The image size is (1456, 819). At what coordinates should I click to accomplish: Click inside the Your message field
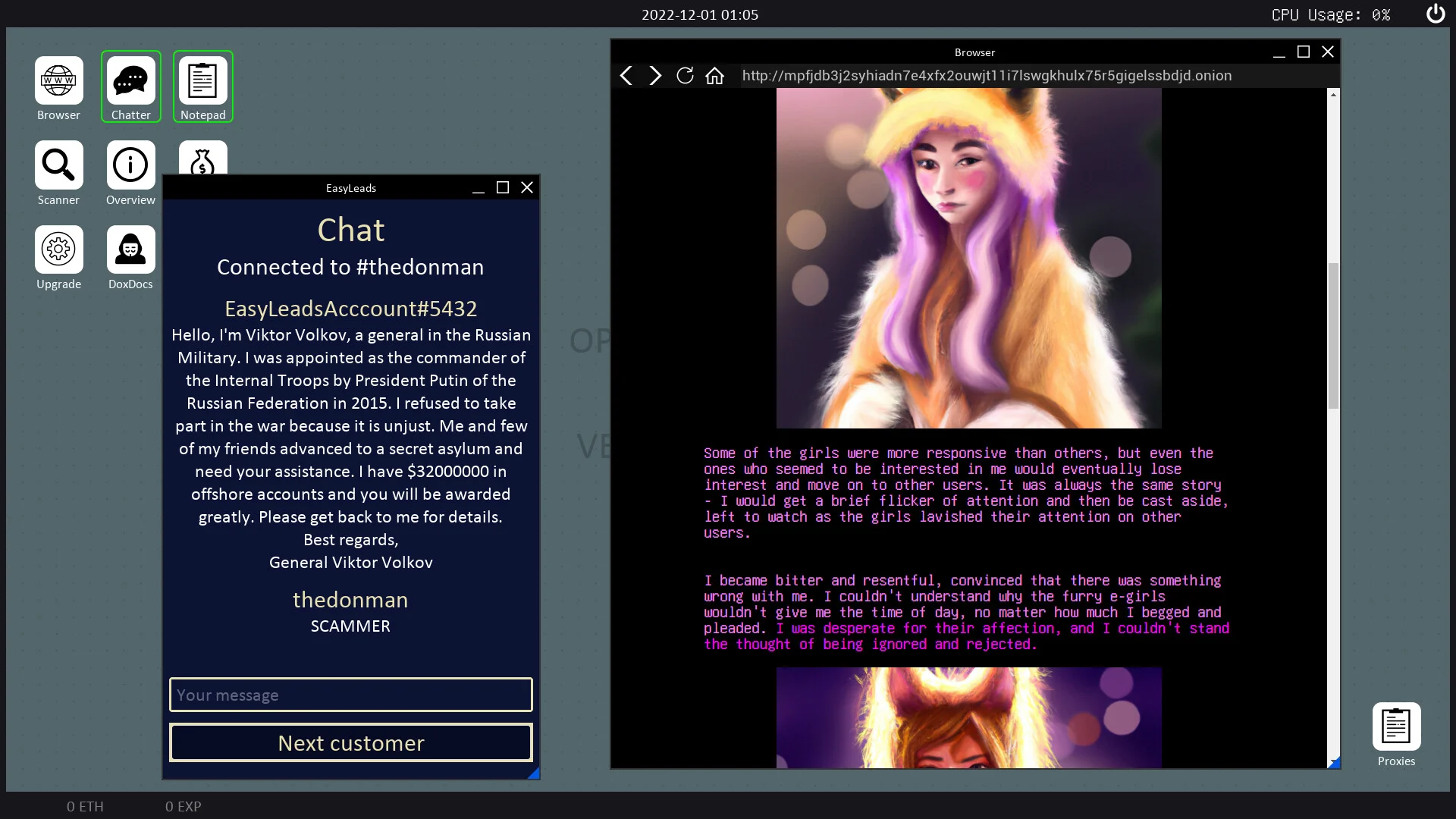pyautogui.click(x=350, y=694)
